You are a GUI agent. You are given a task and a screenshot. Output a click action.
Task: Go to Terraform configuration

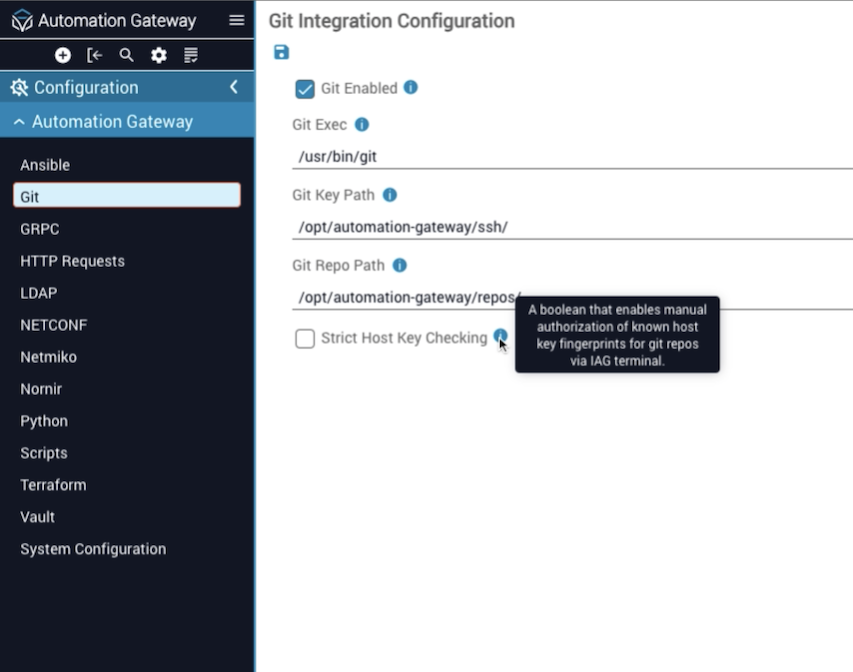(53, 485)
